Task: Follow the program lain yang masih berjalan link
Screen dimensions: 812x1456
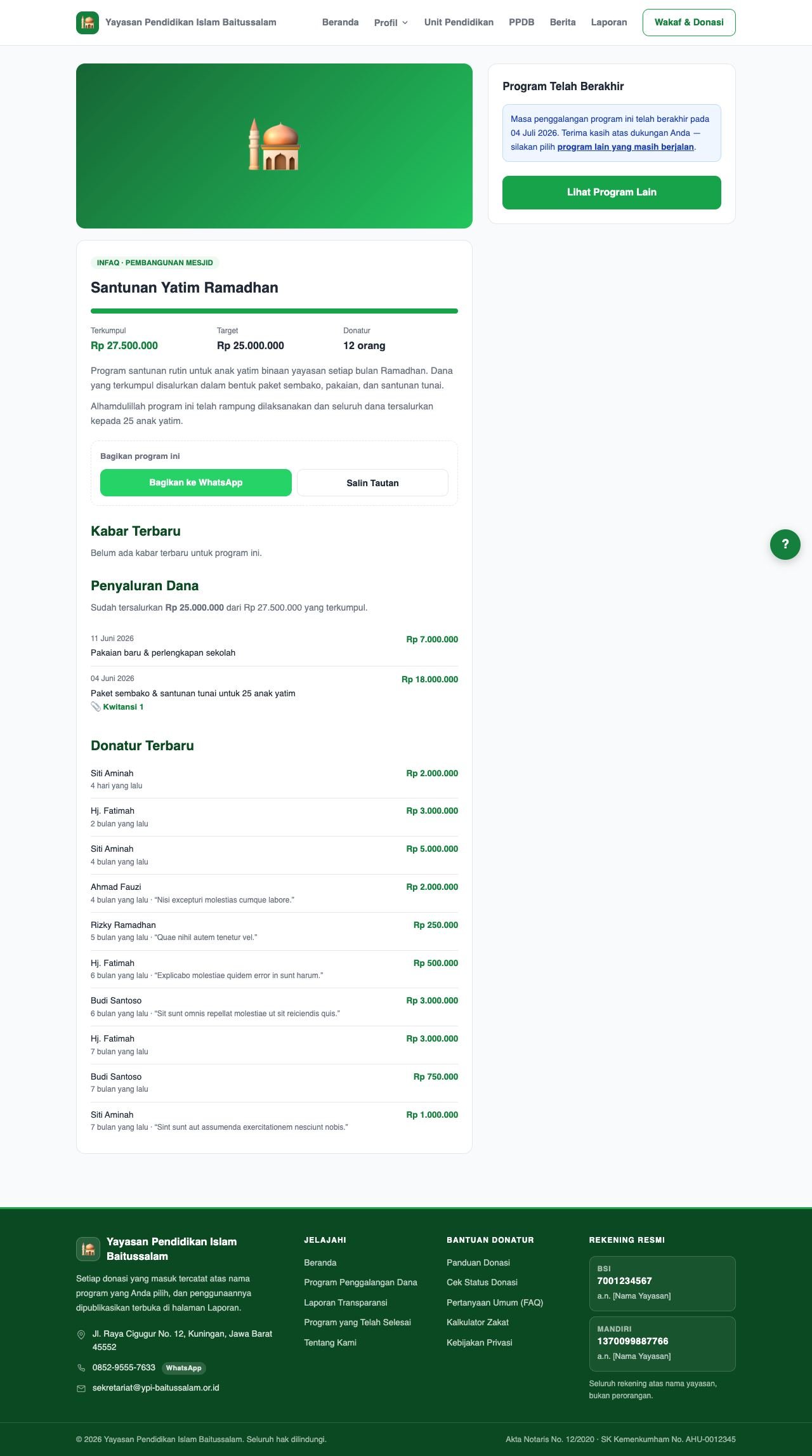Action: pos(625,147)
